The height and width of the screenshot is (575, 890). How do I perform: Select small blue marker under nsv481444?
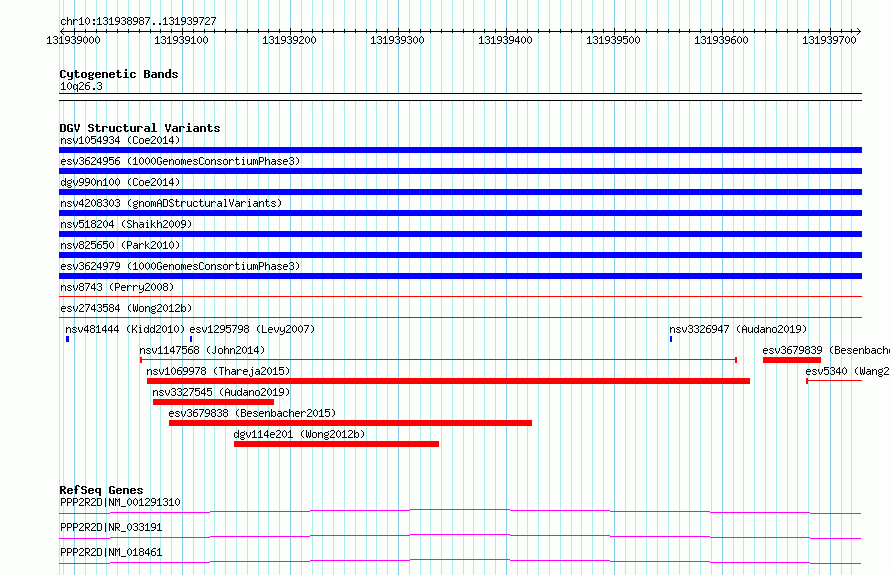click(68, 339)
